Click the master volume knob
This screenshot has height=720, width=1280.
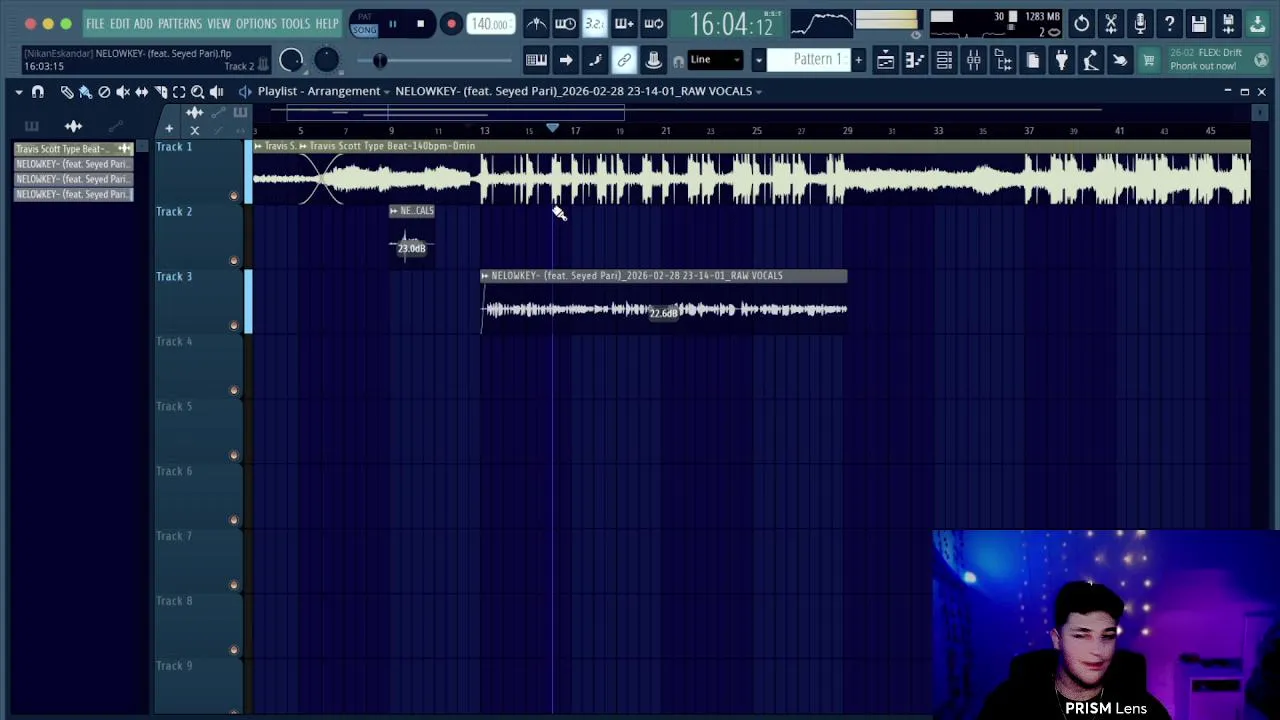pyautogui.click(x=291, y=61)
